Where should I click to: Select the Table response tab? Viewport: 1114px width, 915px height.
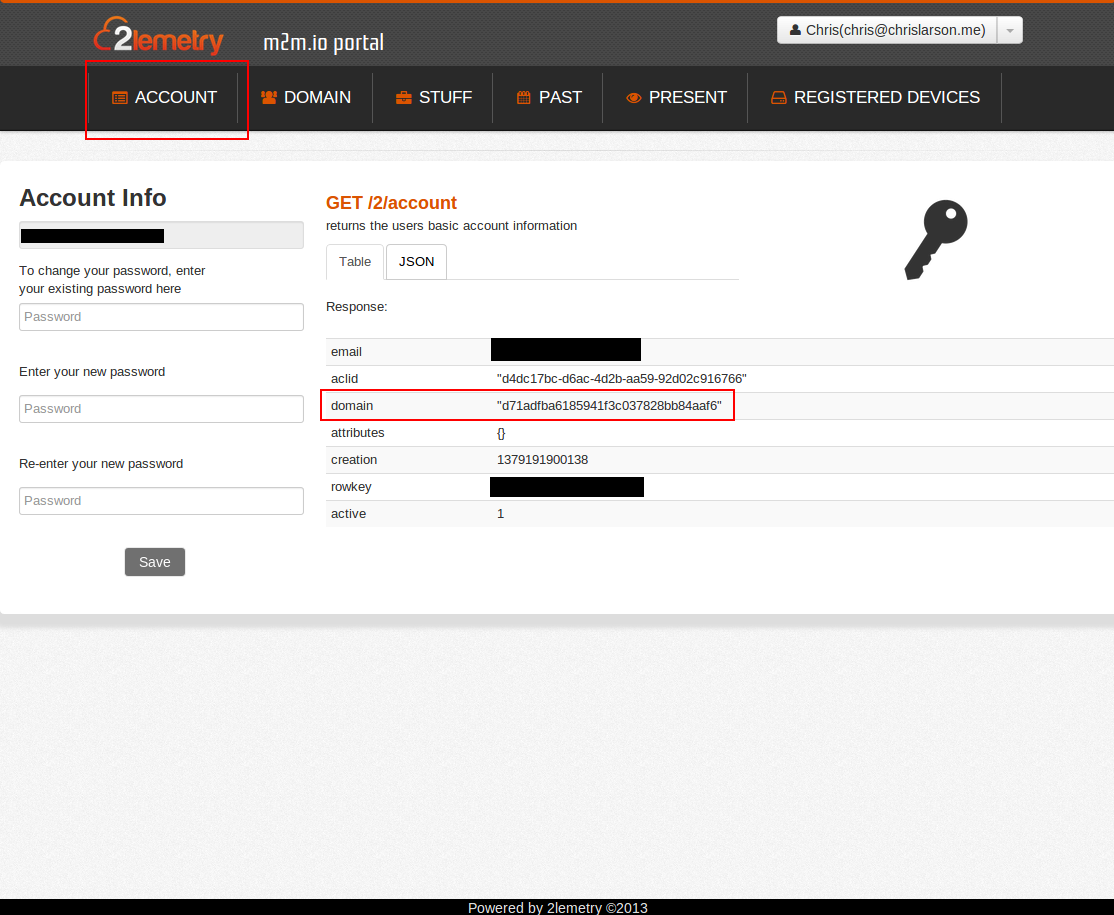click(x=355, y=262)
